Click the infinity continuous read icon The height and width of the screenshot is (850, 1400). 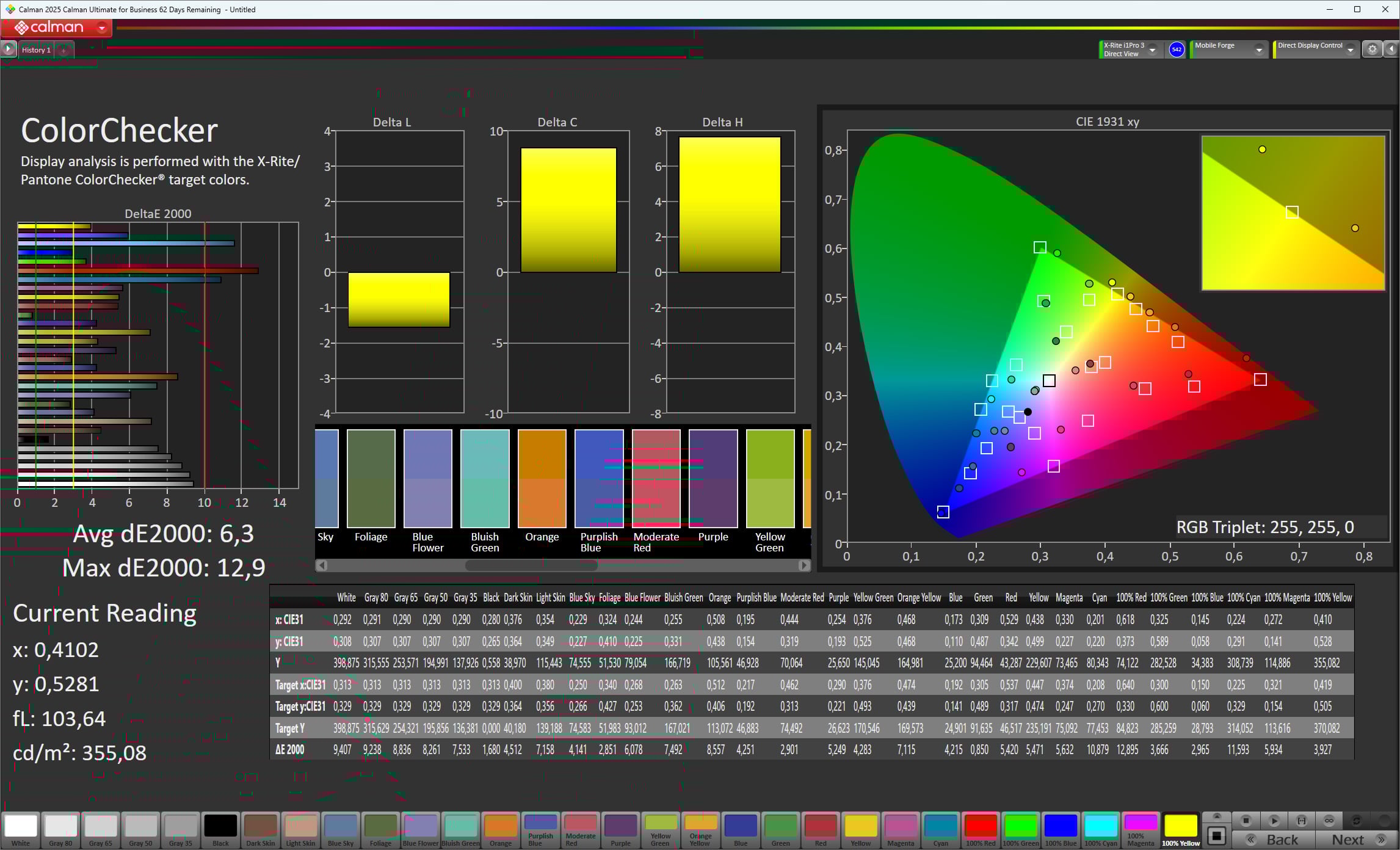(1329, 821)
